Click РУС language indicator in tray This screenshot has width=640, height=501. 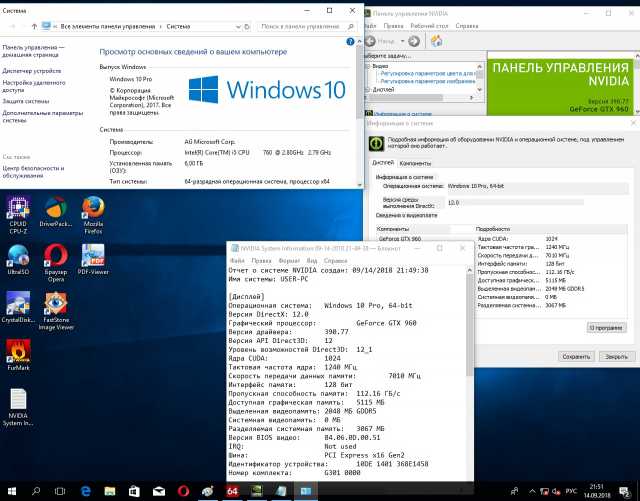(x=571, y=491)
